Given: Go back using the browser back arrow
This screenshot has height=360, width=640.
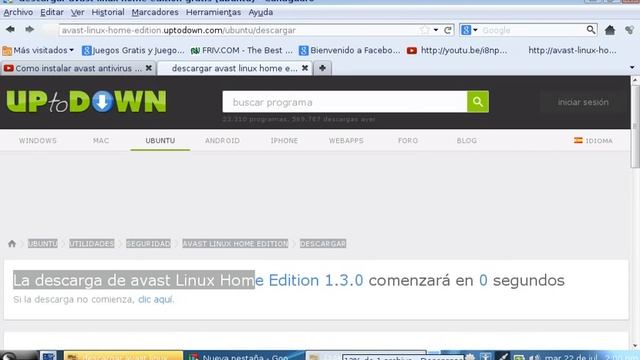Looking at the screenshot, I should (10, 29).
